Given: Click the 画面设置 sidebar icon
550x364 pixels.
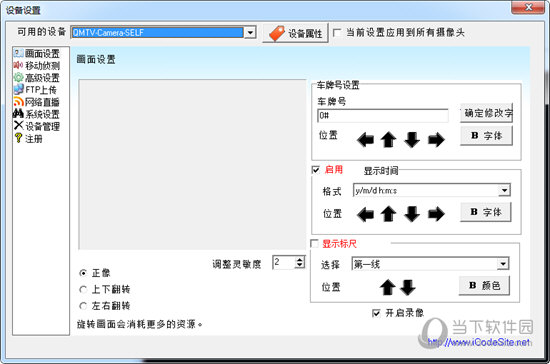Looking at the screenshot, I should point(18,53).
